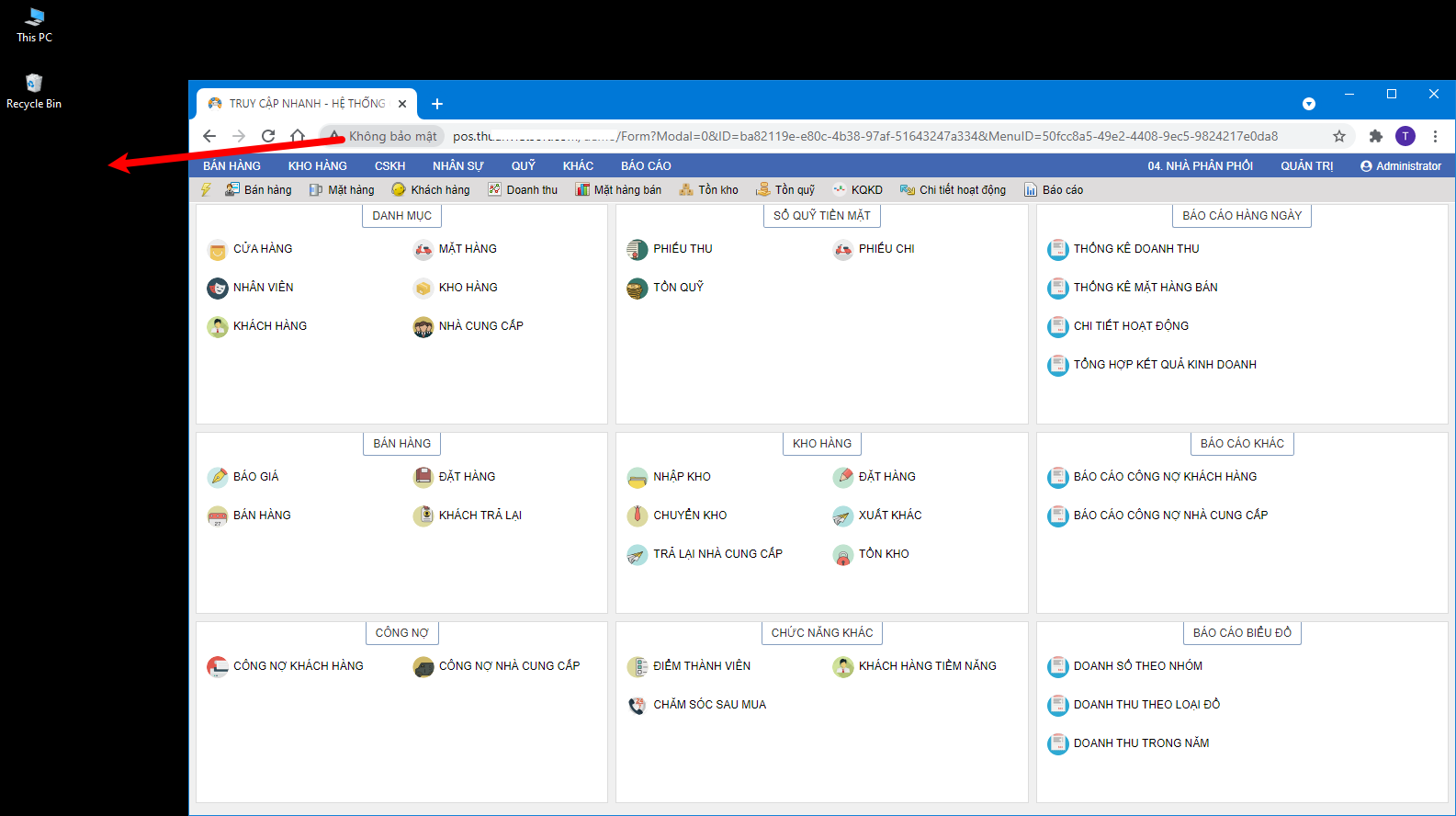Click the lightning quick-access icon in toolbar

tap(207, 189)
